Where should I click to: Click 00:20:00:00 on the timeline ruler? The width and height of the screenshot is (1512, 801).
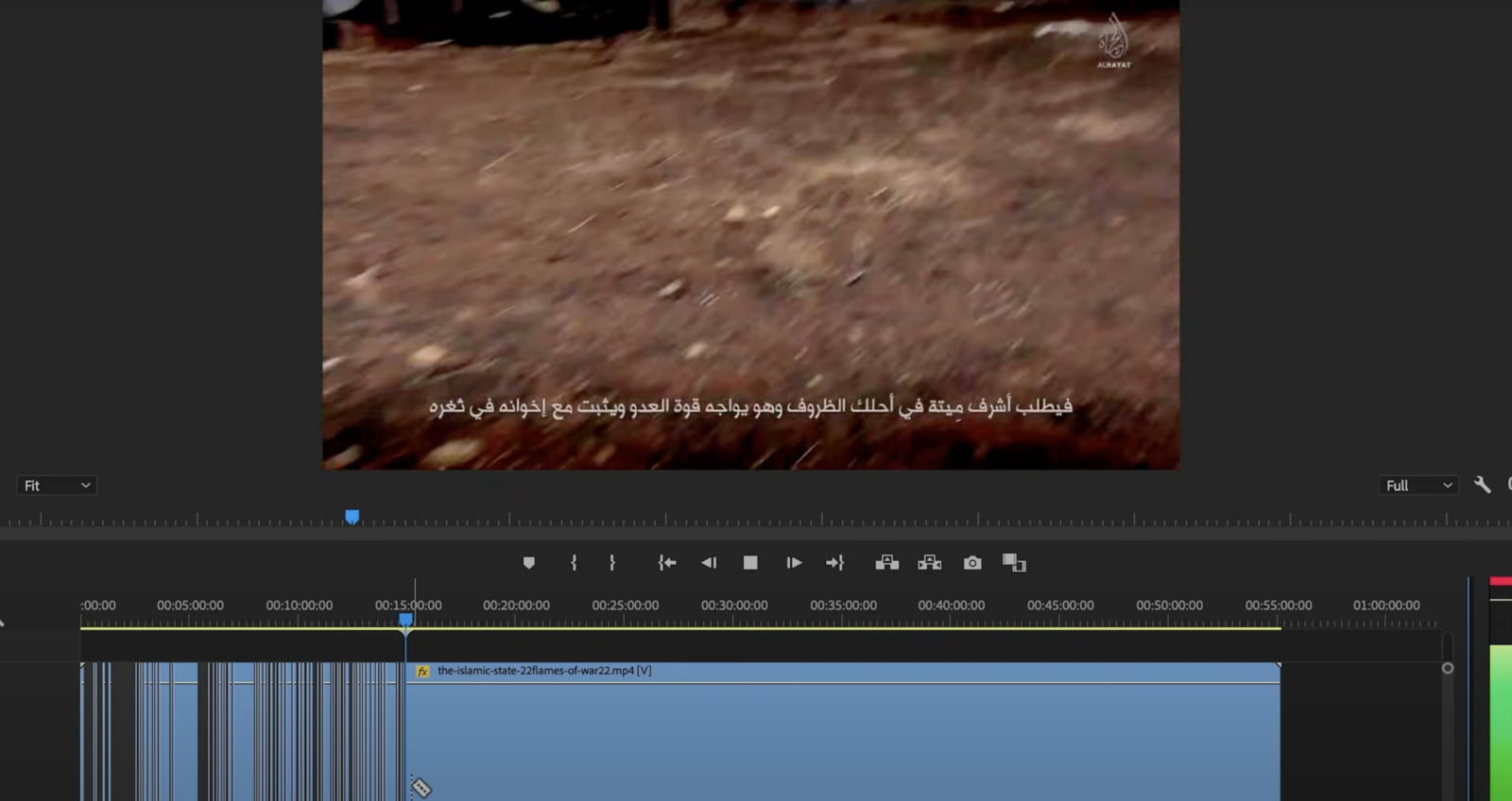[x=516, y=605]
